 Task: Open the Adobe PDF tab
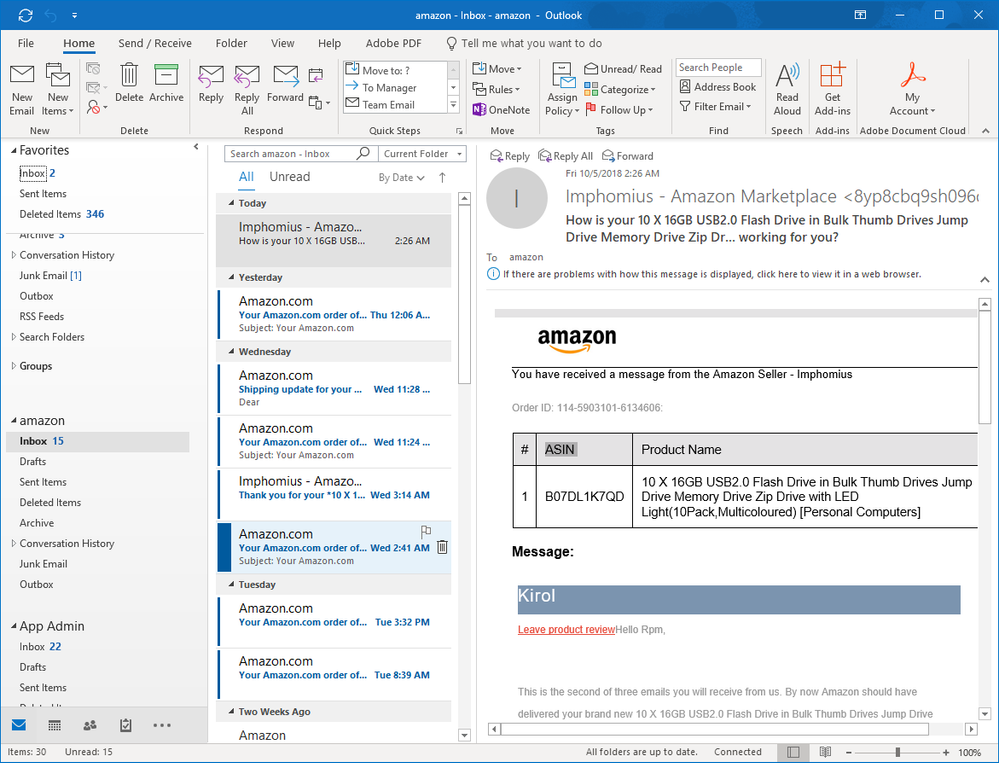coord(393,43)
